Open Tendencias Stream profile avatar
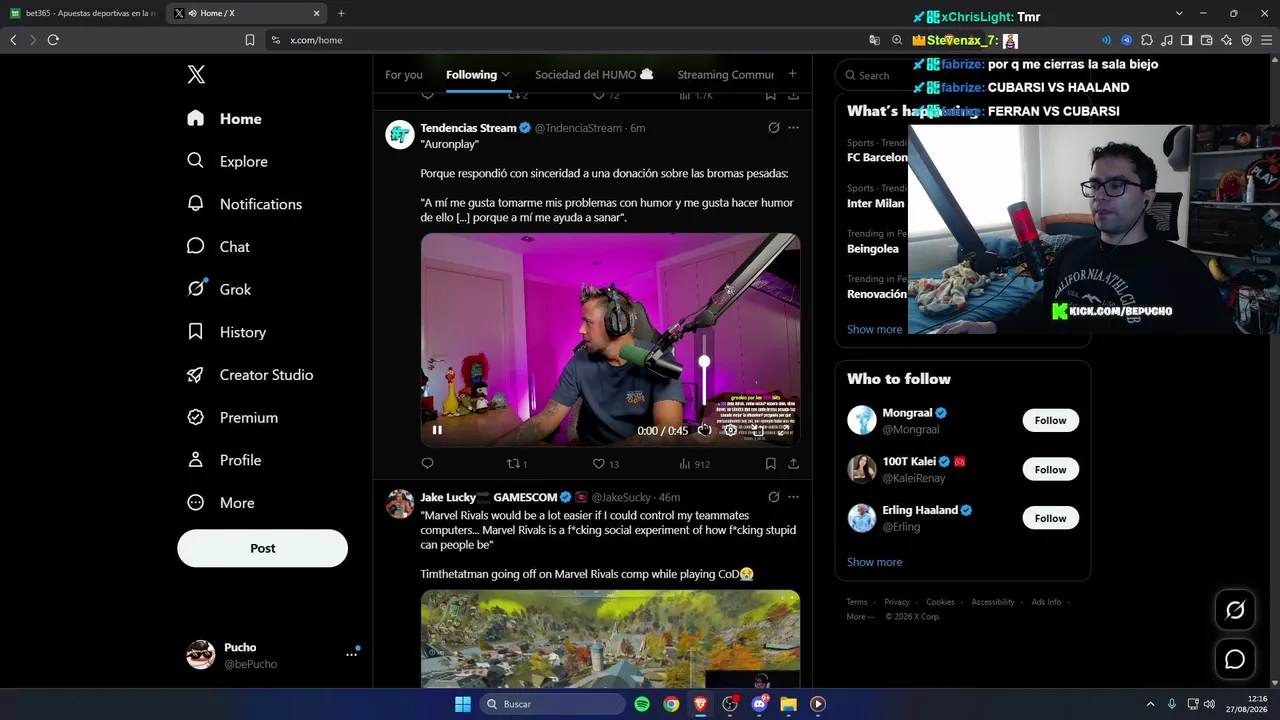This screenshot has height=720, width=1280. point(400,135)
